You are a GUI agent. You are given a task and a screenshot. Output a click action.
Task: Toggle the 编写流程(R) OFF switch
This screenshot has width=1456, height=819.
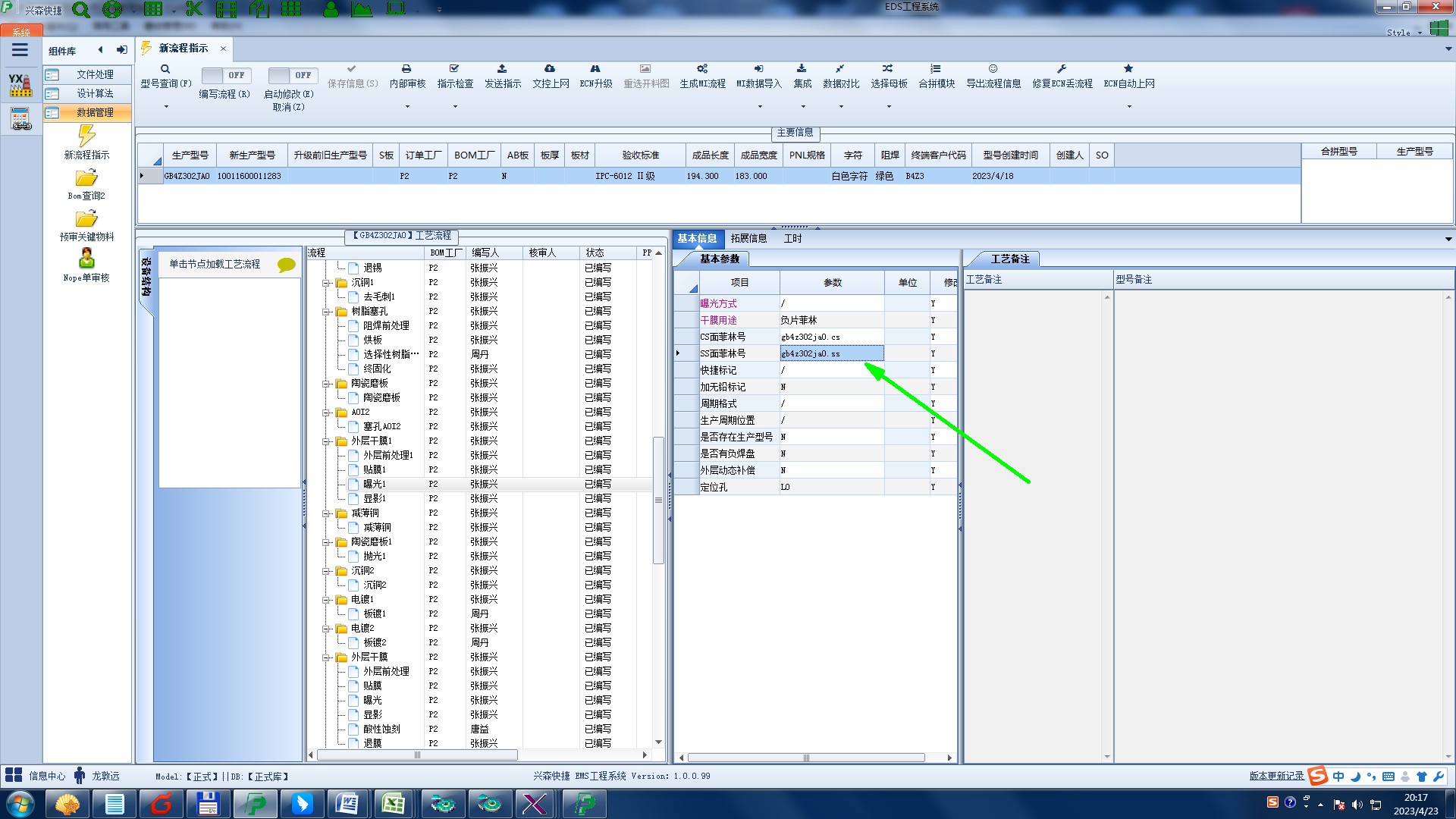click(x=226, y=75)
